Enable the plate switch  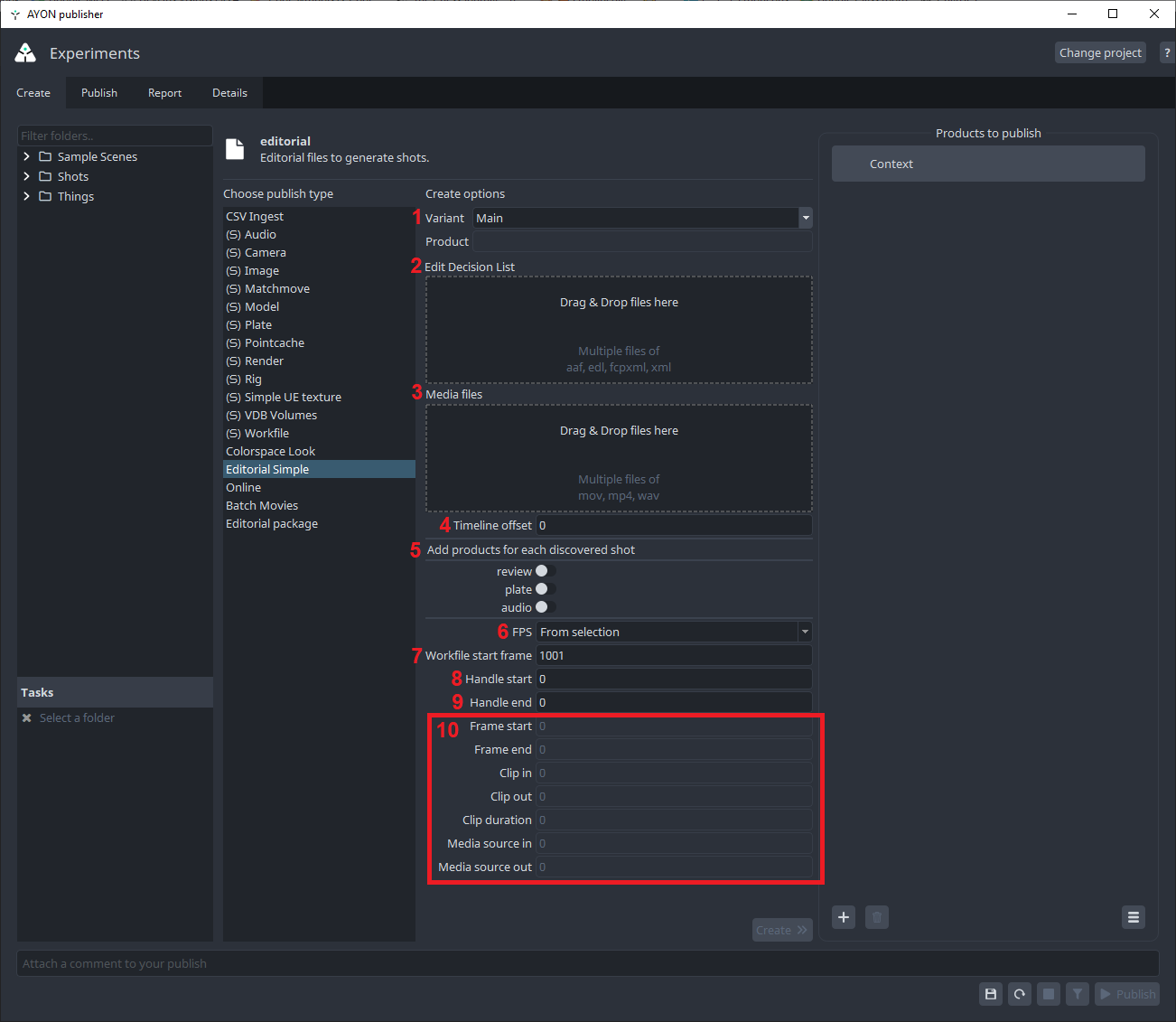tap(543, 589)
